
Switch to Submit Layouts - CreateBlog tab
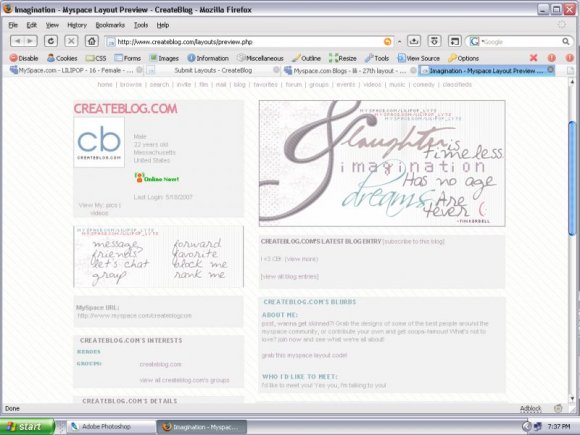(213, 70)
